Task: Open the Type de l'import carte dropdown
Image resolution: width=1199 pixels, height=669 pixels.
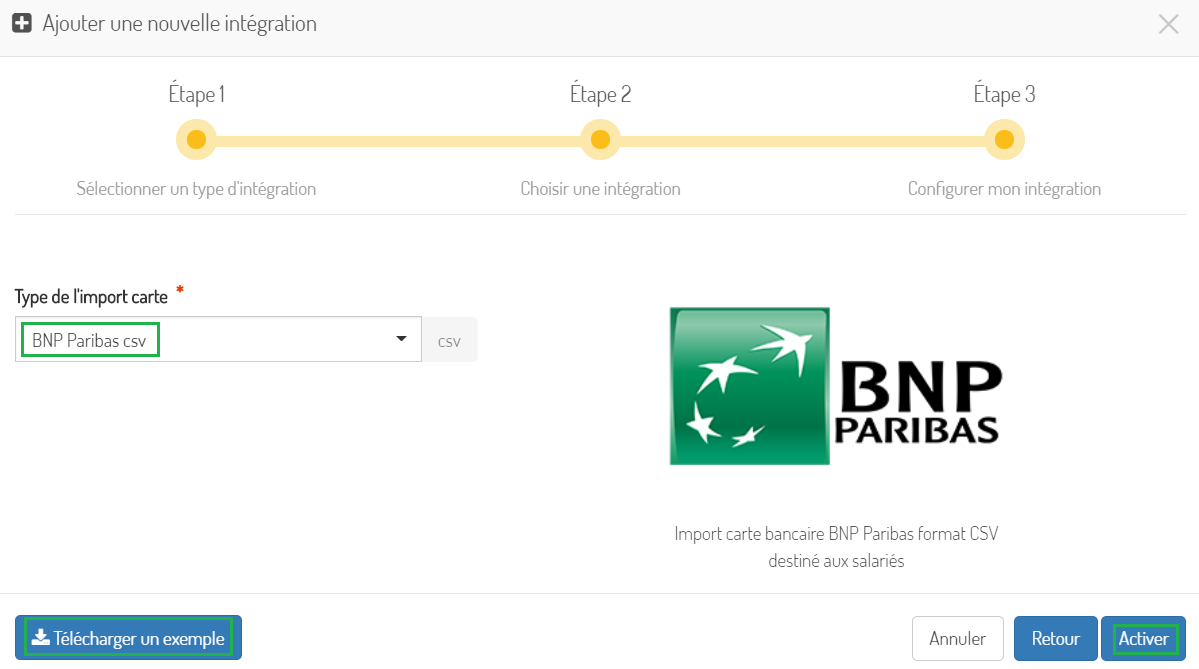Action: click(x=218, y=339)
